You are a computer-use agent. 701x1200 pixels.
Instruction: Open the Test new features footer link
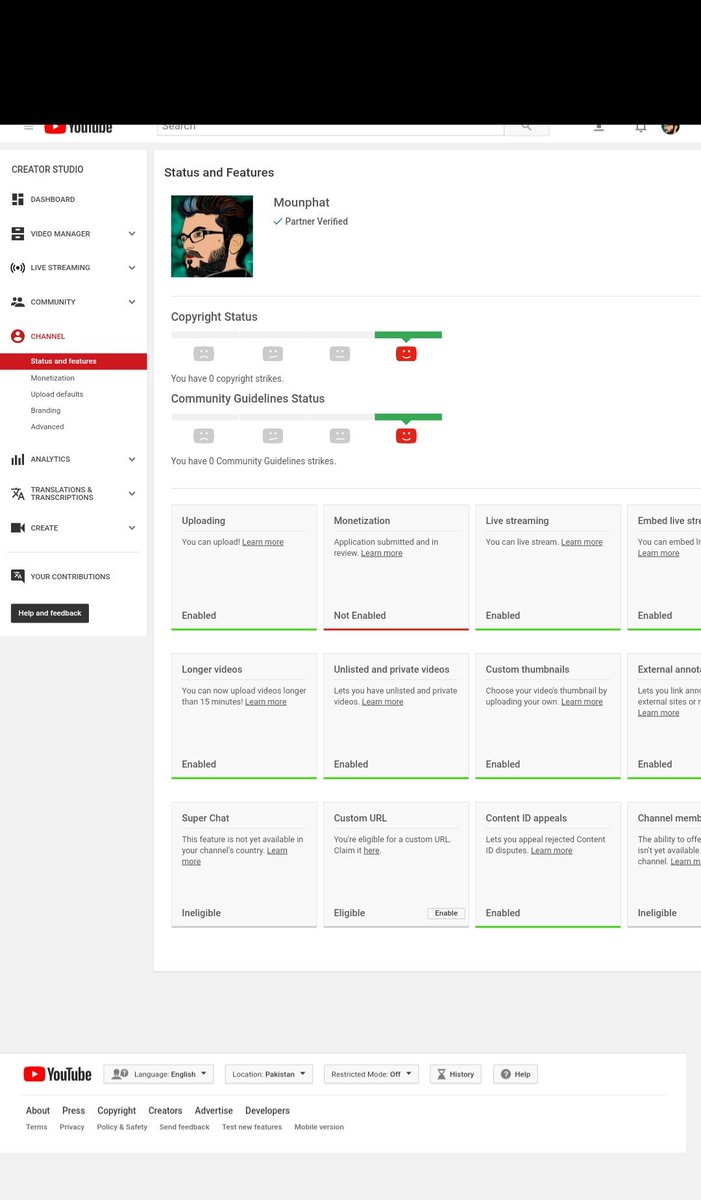pyautogui.click(x=252, y=1127)
